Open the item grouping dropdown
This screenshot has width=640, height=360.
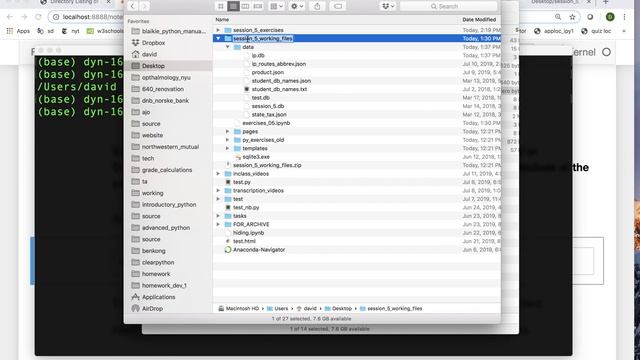(x=276, y=6)
